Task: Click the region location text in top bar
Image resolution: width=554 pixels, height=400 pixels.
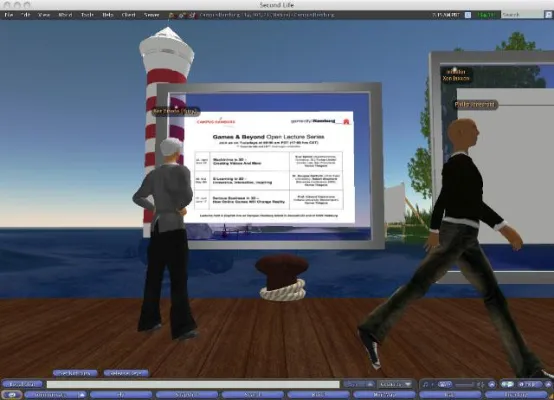Action: click(267, 15)
